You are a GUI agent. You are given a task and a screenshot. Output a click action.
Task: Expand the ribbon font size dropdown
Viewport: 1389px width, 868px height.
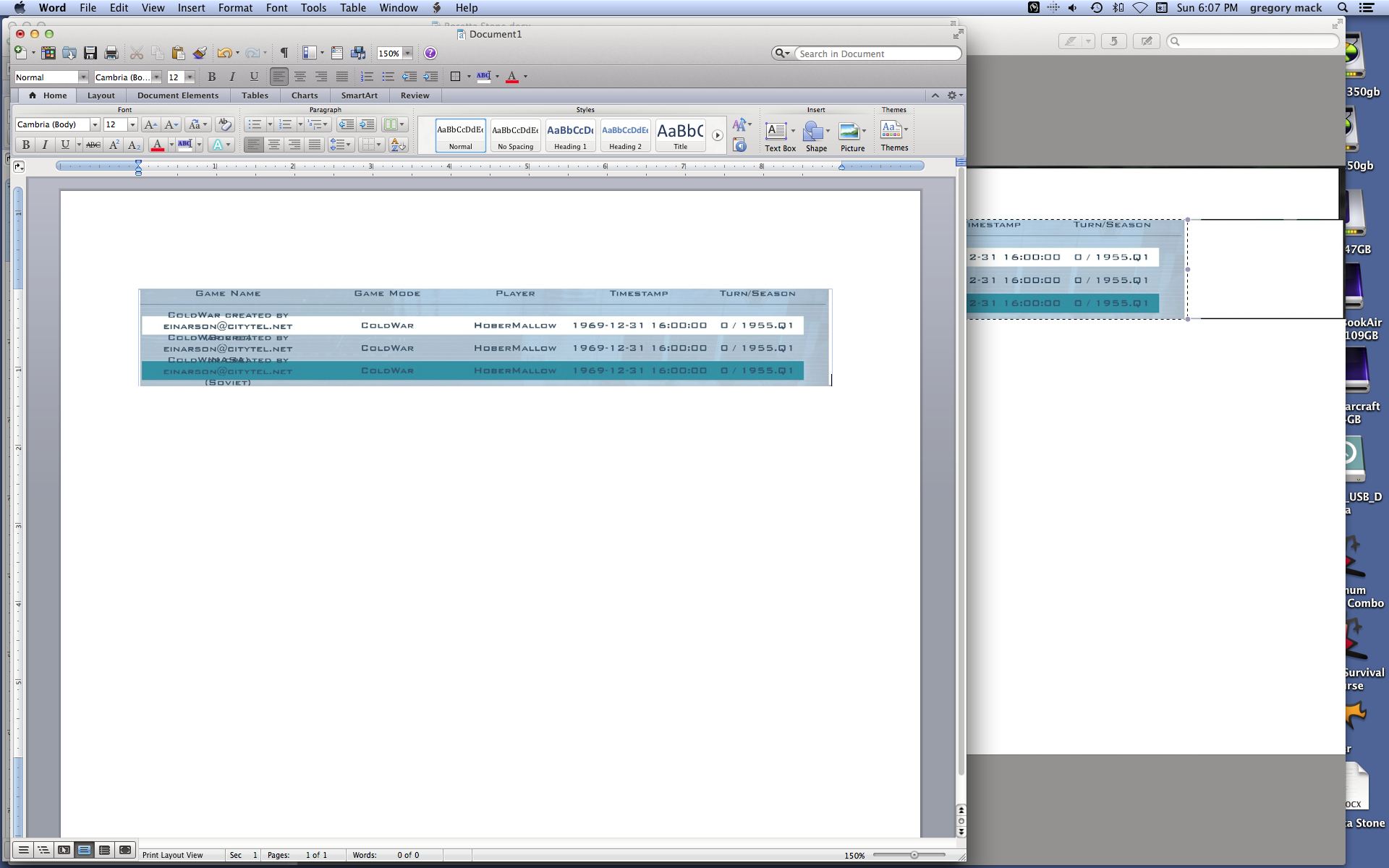coord(132,124)
